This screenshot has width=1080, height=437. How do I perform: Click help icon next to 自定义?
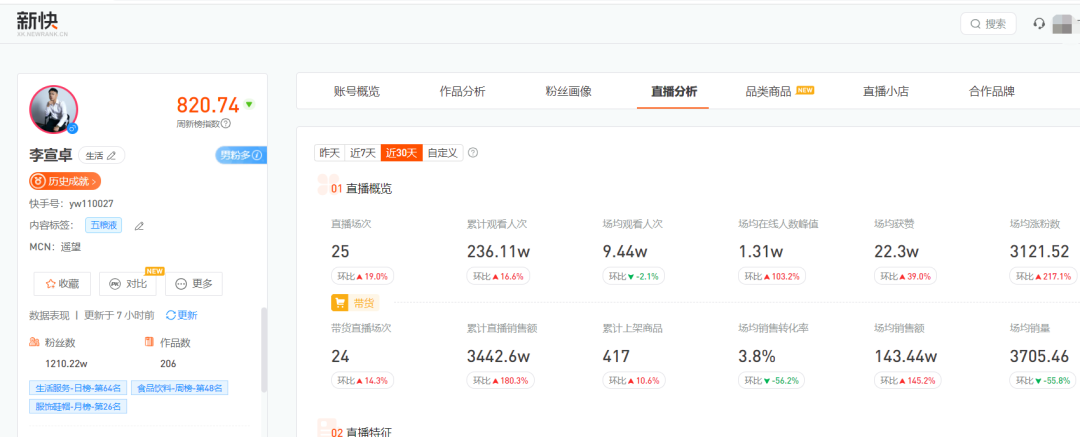pyautogui.click(x=473, y=153)
